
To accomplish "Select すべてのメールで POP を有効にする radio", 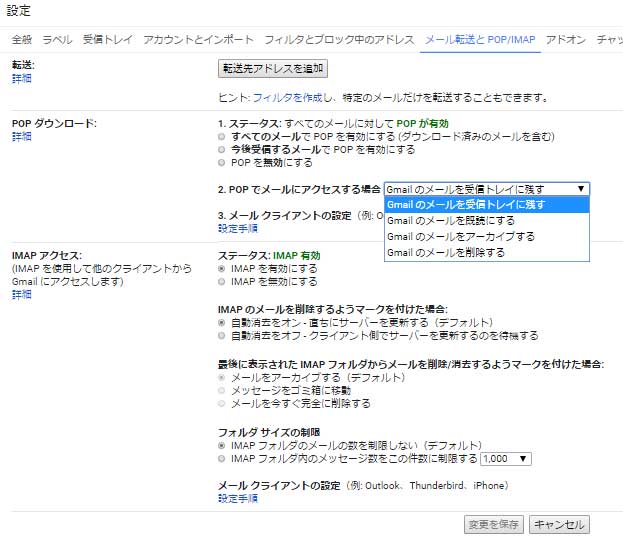I will [223, 136].
